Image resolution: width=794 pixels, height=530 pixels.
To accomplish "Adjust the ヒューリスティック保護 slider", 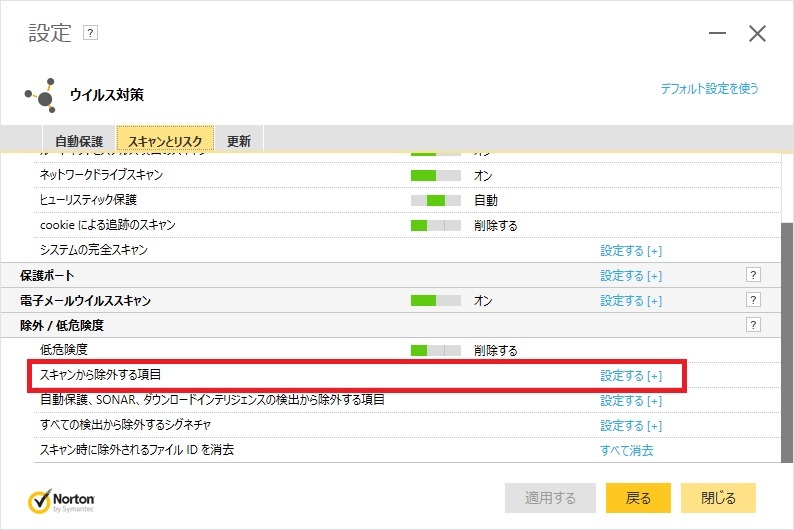I will (435, 200).
